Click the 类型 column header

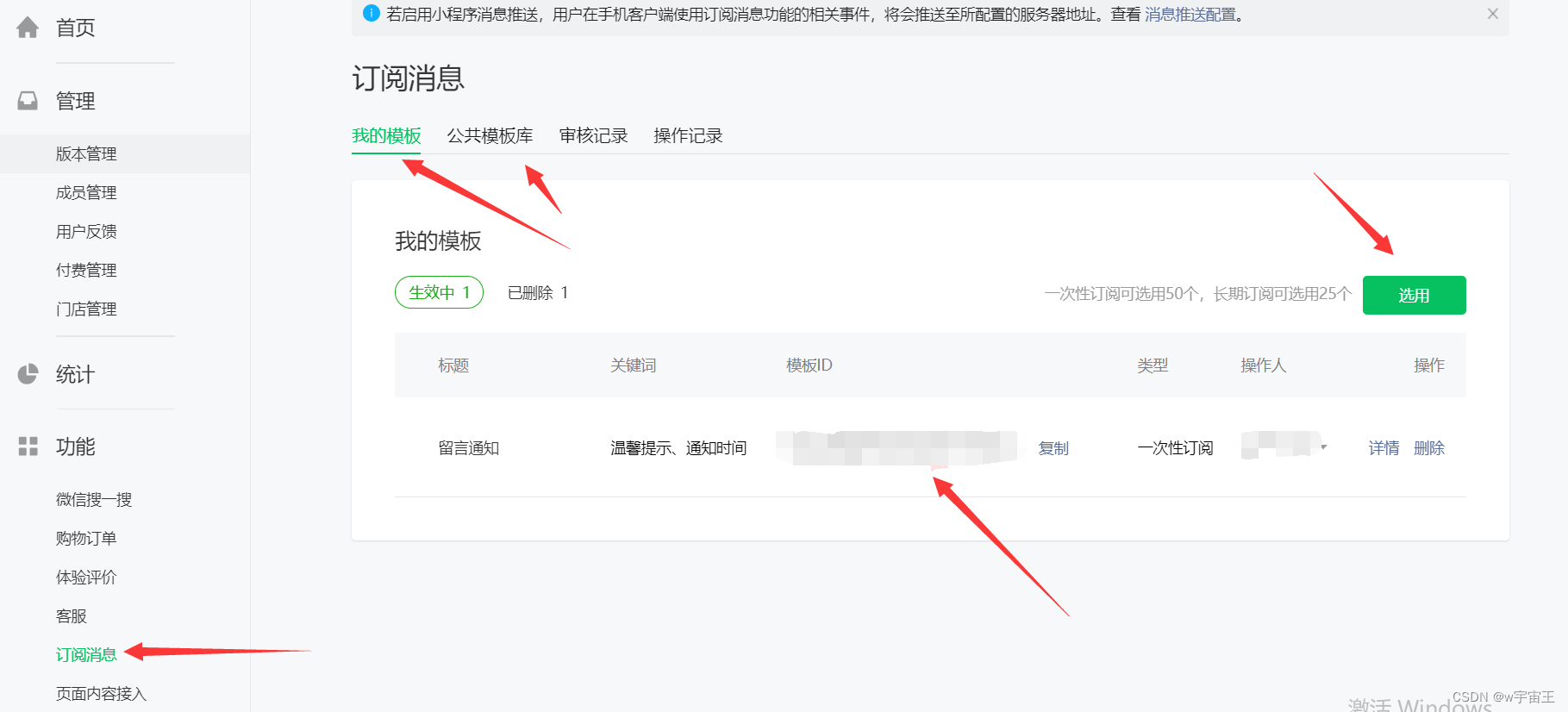pos(1153,365)
